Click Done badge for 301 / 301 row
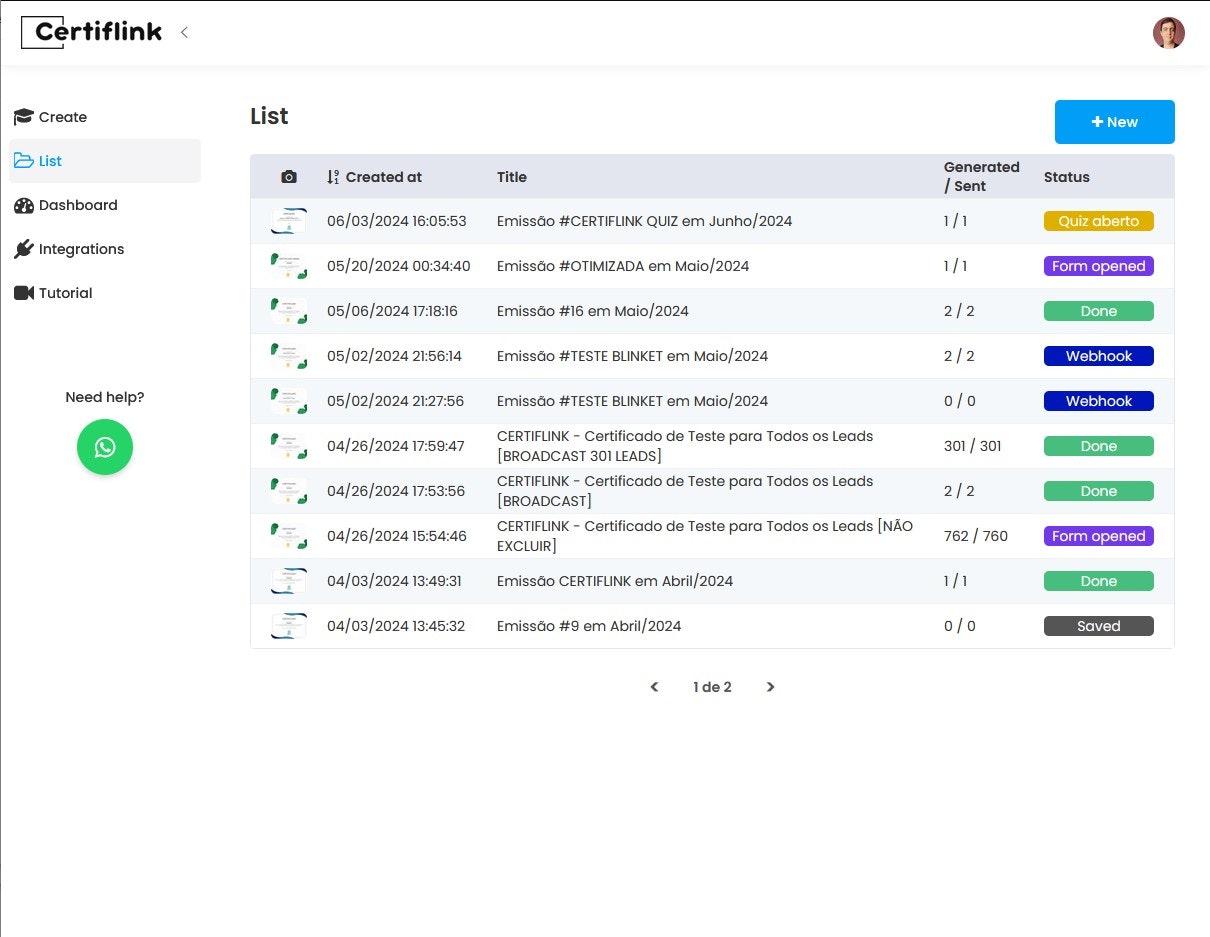1210x937 pixels. [1099, 446]
